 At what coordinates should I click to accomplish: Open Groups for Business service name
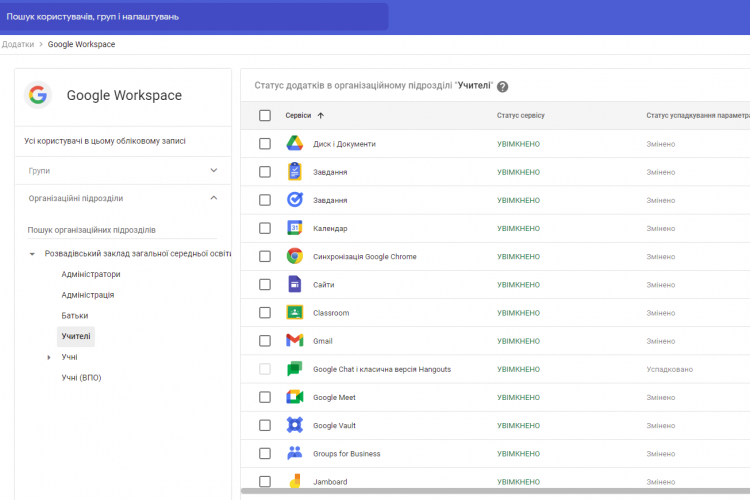(346, 454)
